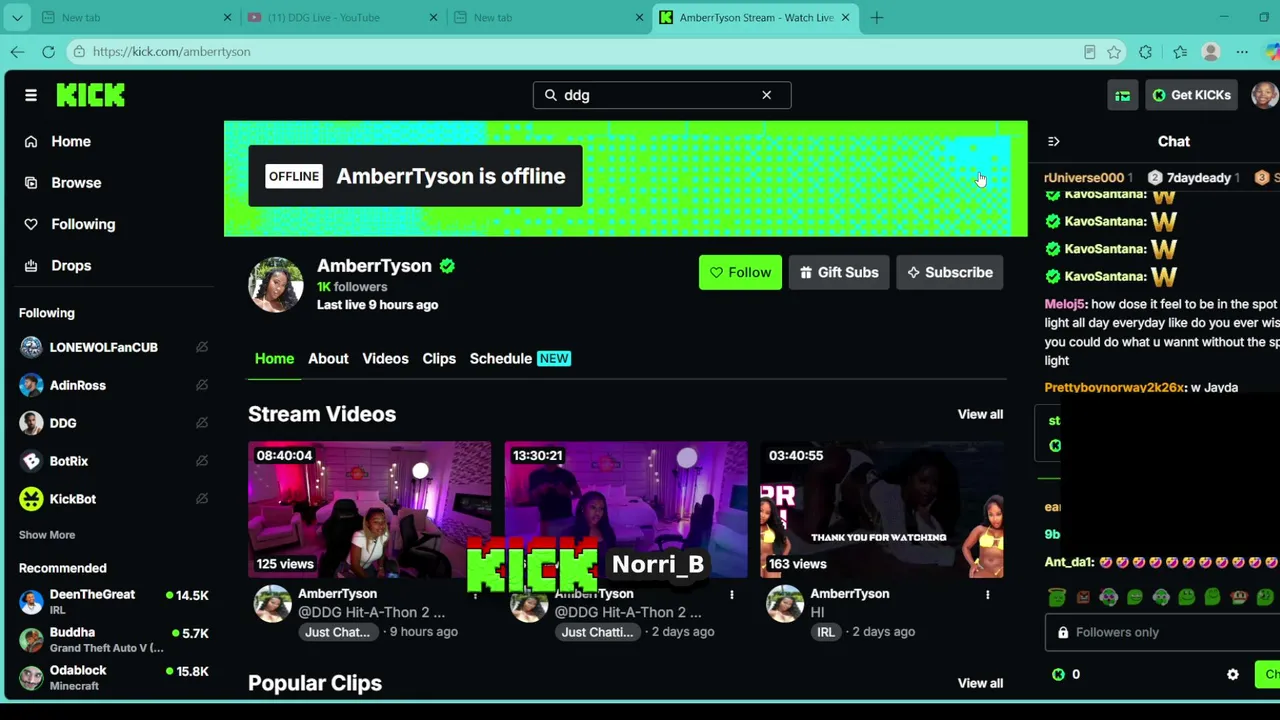Open the 13:30:21 stream video thumbnail
The width and height of the screenshot is (1280, 720).
pos(626,510)
